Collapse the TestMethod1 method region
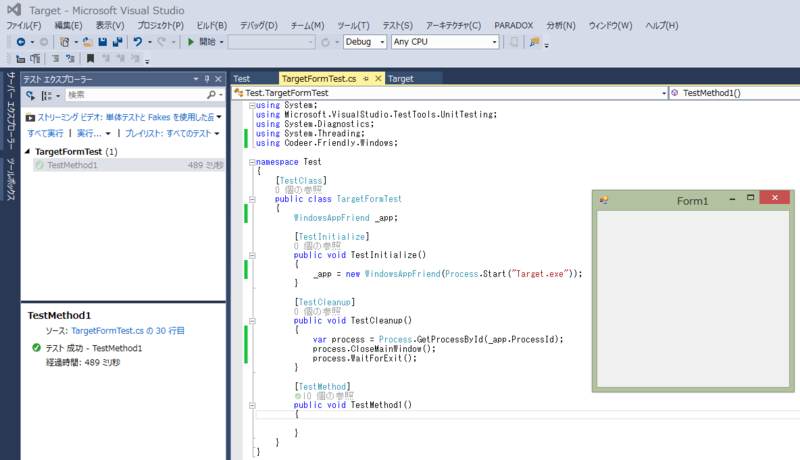The image size is (800, 460). click(252, 405)
